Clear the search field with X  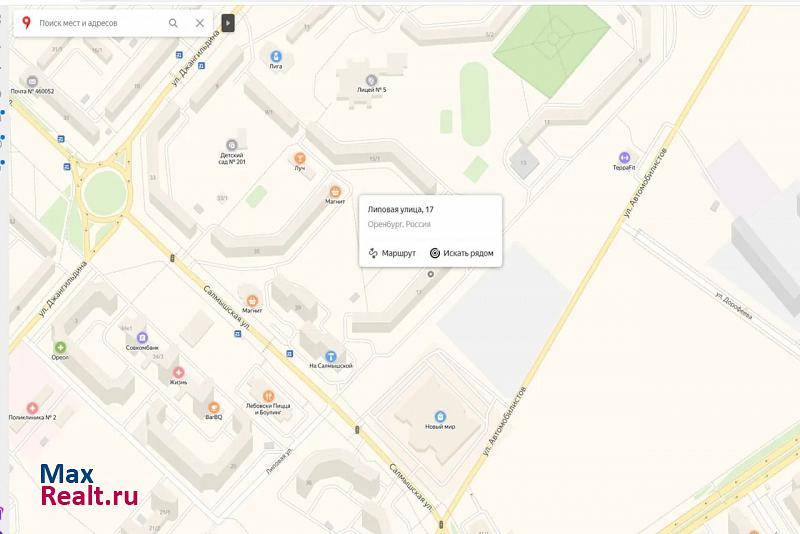199,23
